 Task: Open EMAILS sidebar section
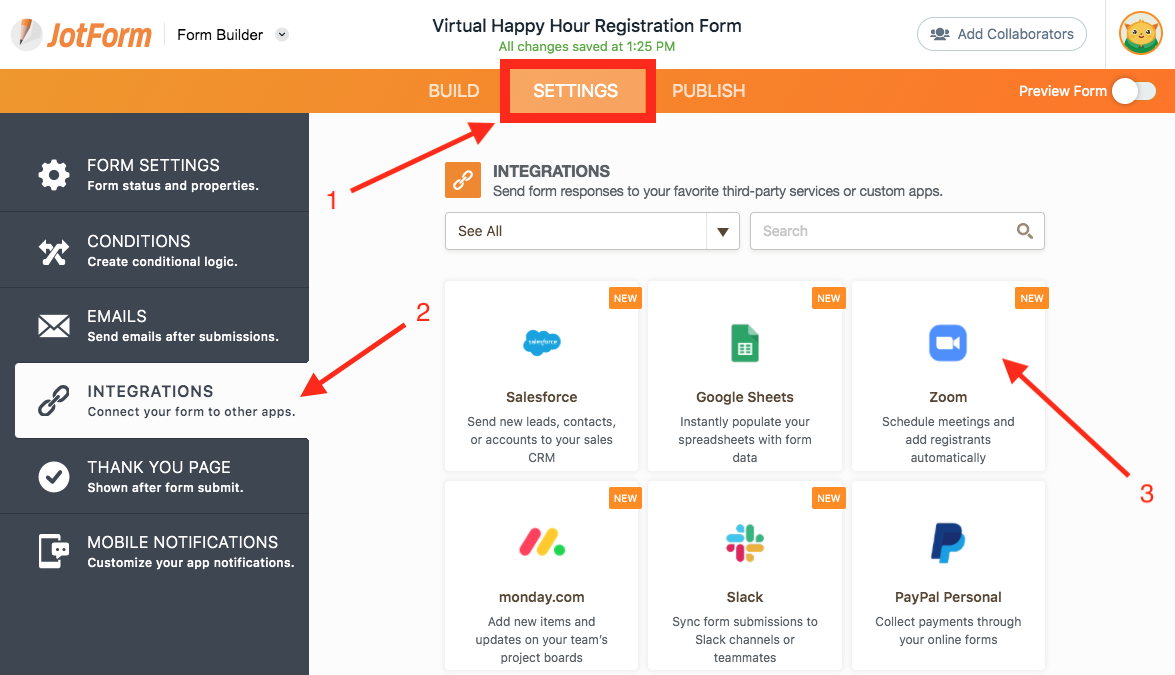coord(154,326)
